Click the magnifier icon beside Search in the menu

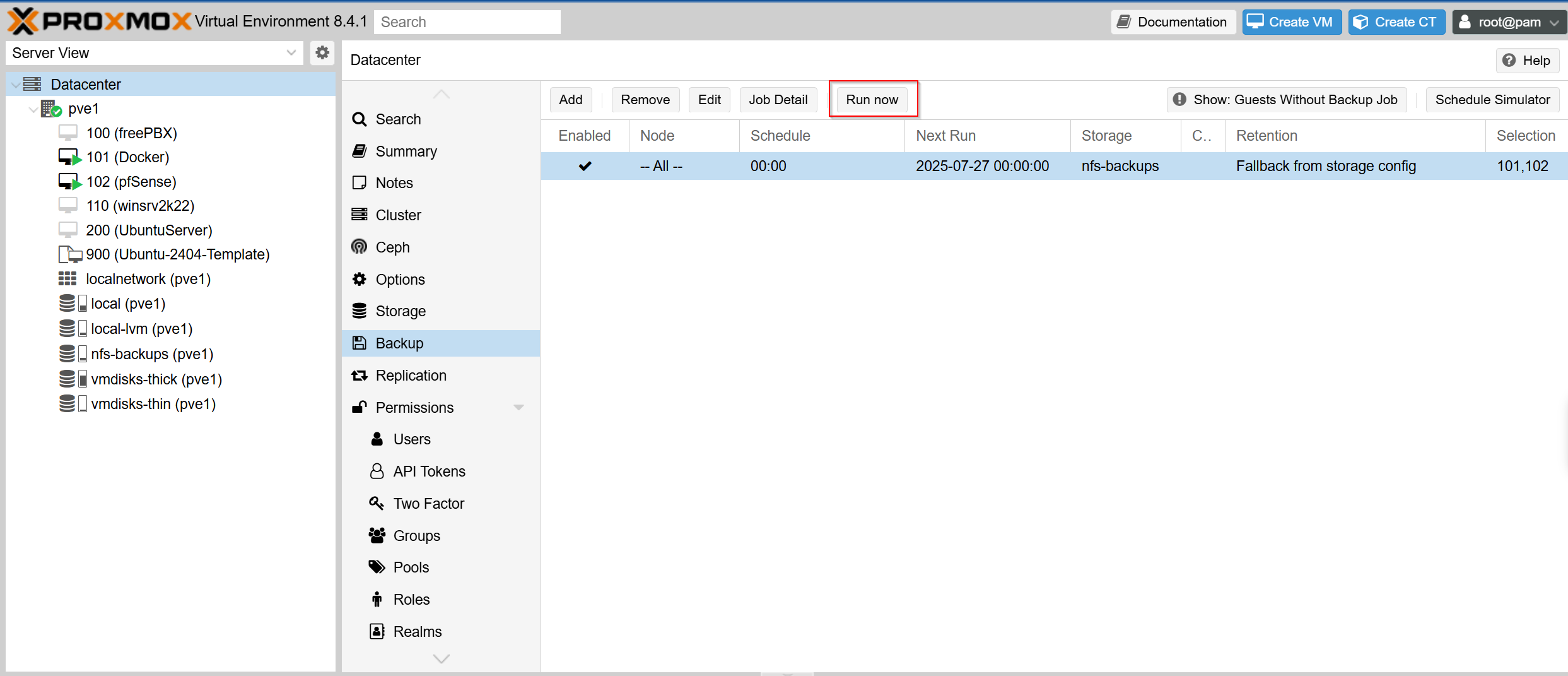tap(360, 119)
